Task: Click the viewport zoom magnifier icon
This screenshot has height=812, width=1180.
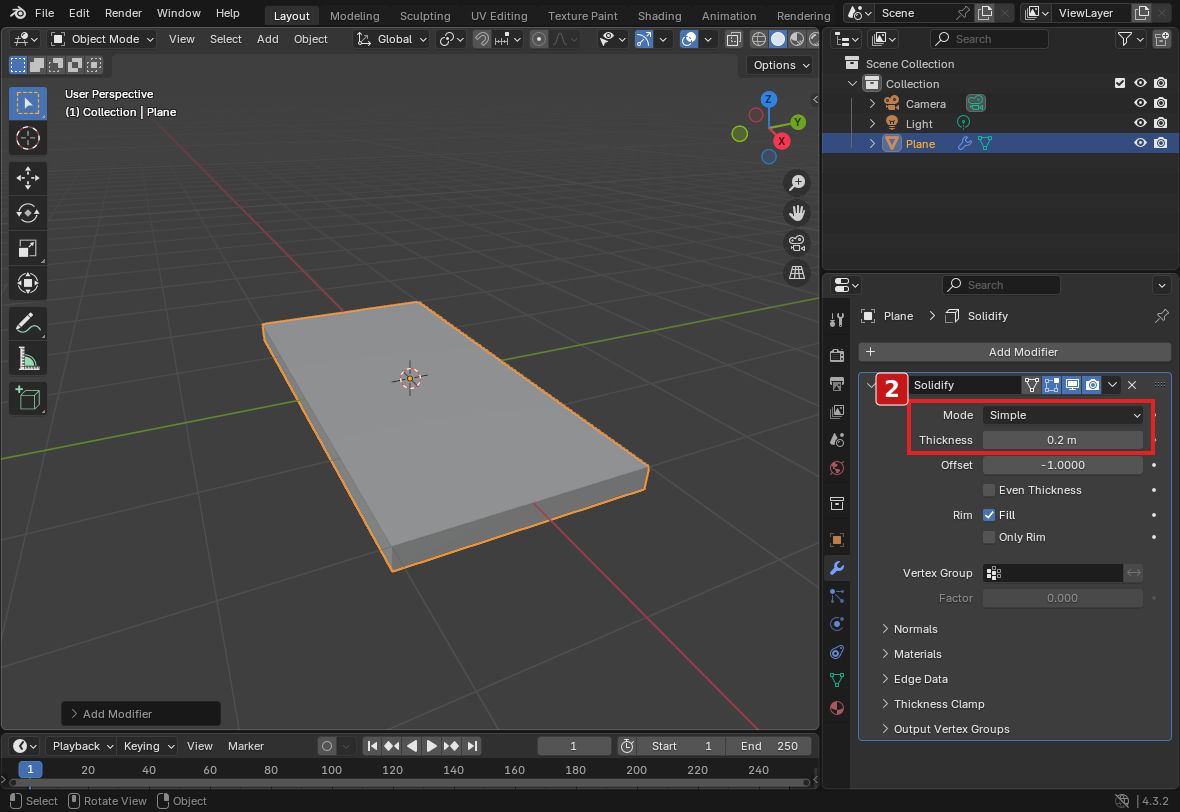Action: click(796, 183)
